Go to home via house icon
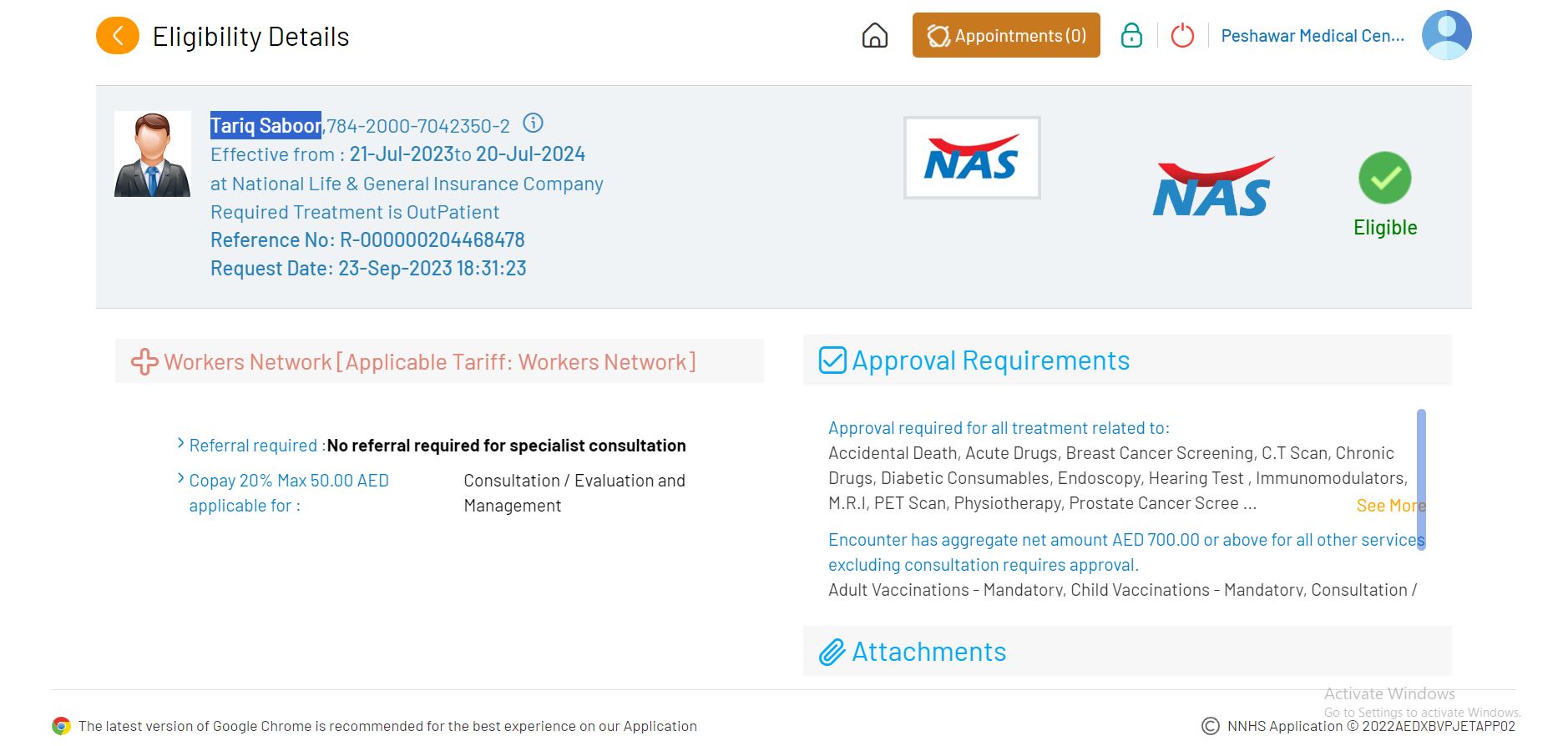This screenshot has width=1568, height=746. tap(874, 36)
